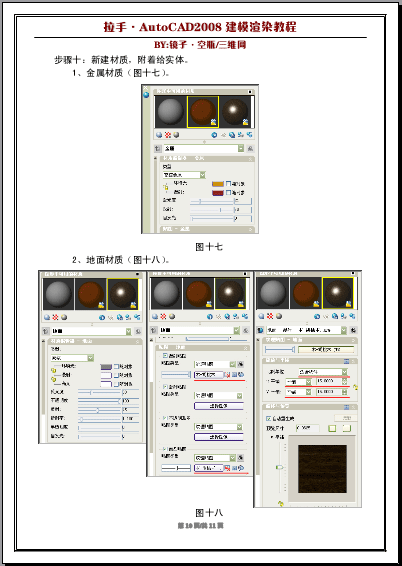Click red delete-map icon beside first texture button
This screenshot has height=566, width=402.
point(227,375)
